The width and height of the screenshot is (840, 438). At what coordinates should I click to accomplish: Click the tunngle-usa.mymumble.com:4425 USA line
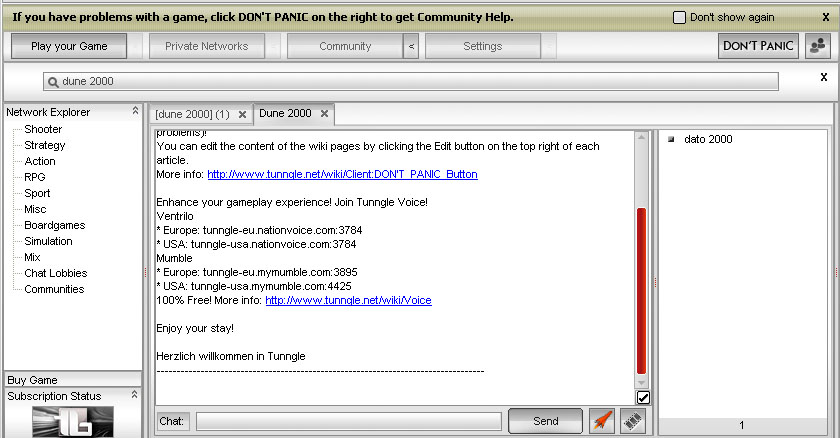[254, 286]
